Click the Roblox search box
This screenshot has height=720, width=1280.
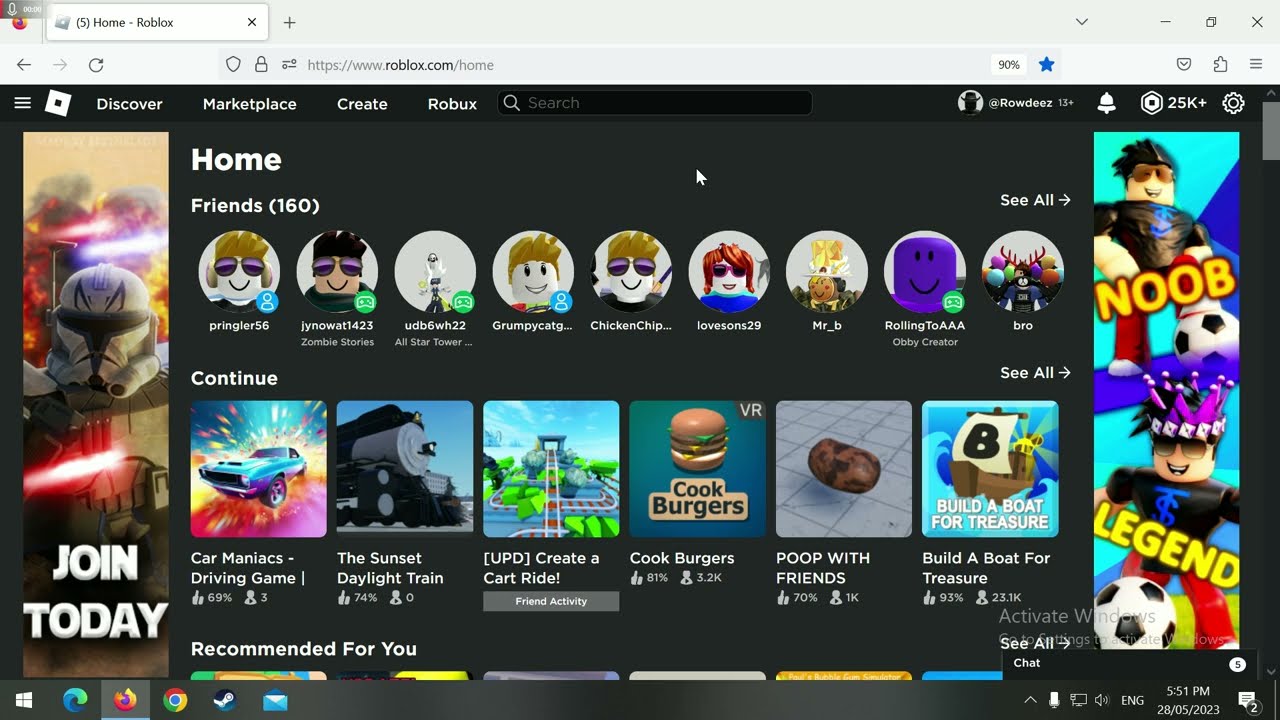[655, 103]
